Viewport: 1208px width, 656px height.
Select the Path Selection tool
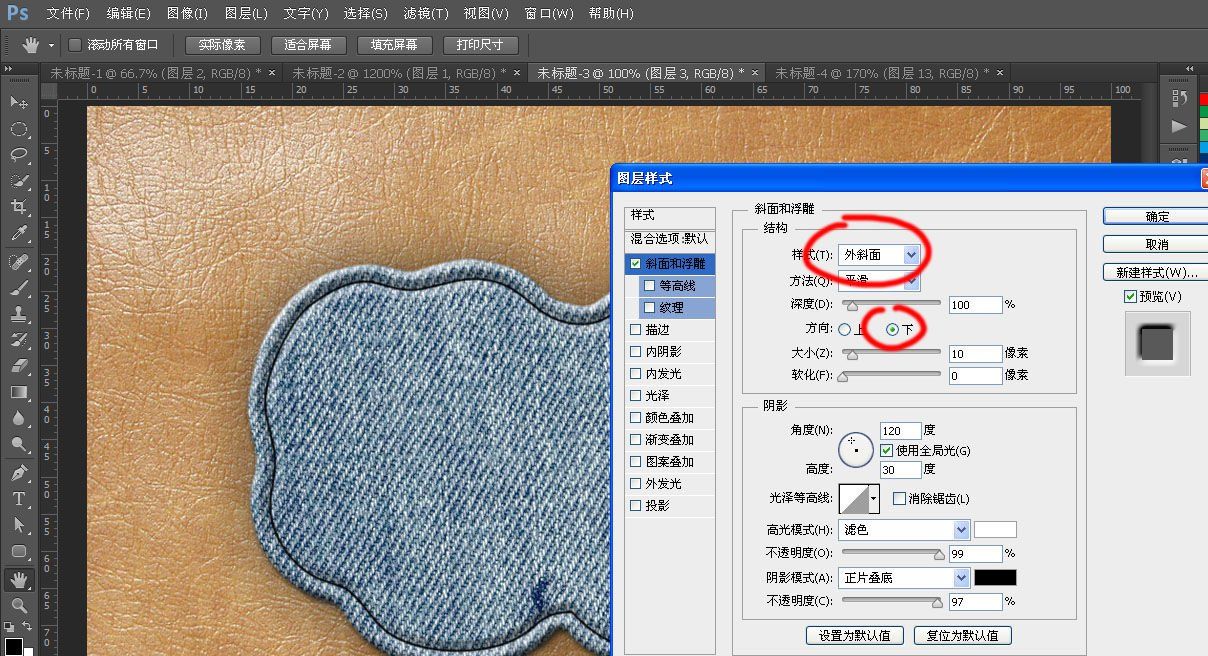(18, 524)
